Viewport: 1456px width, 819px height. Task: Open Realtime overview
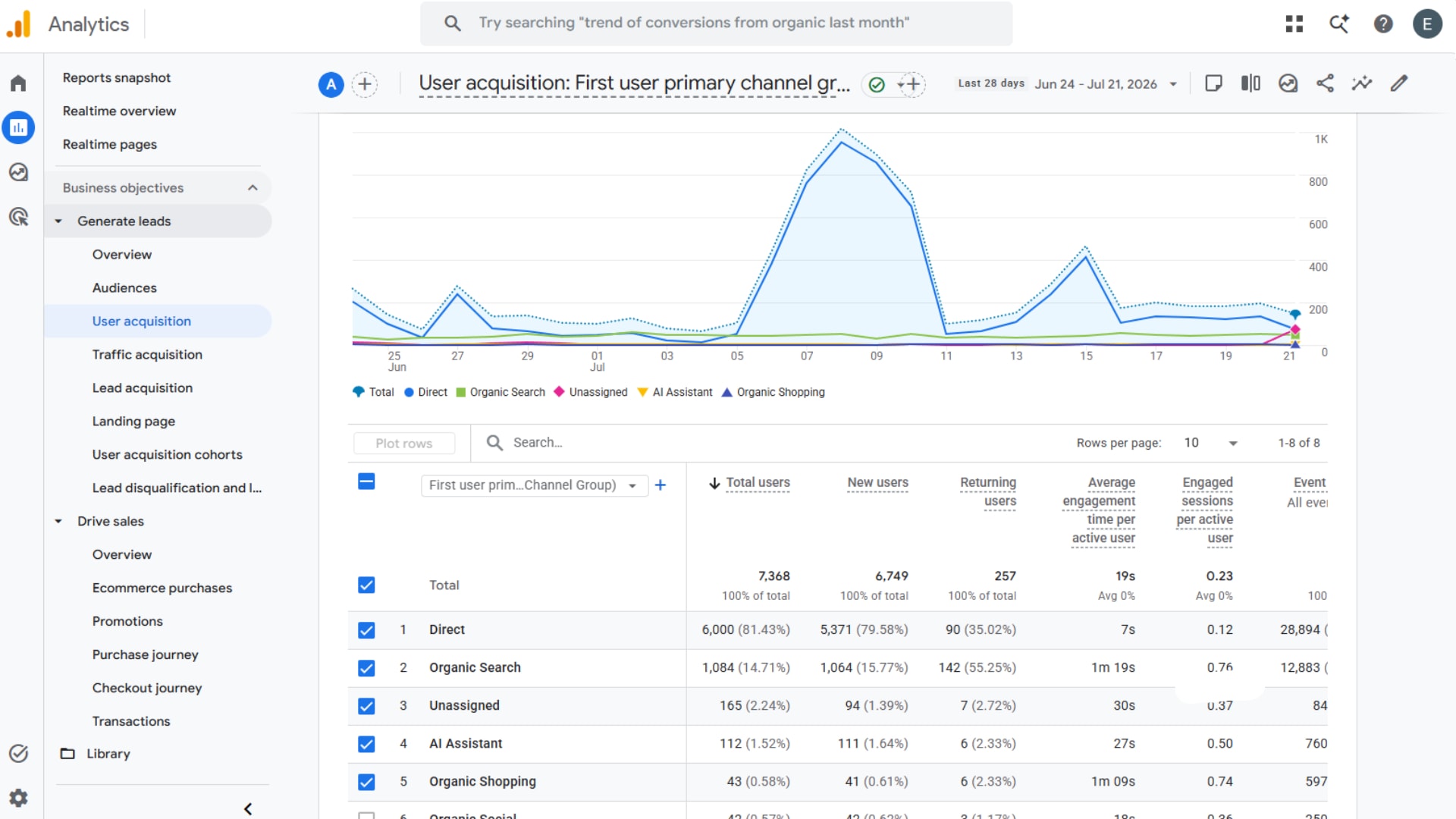[x=119, y=111]
